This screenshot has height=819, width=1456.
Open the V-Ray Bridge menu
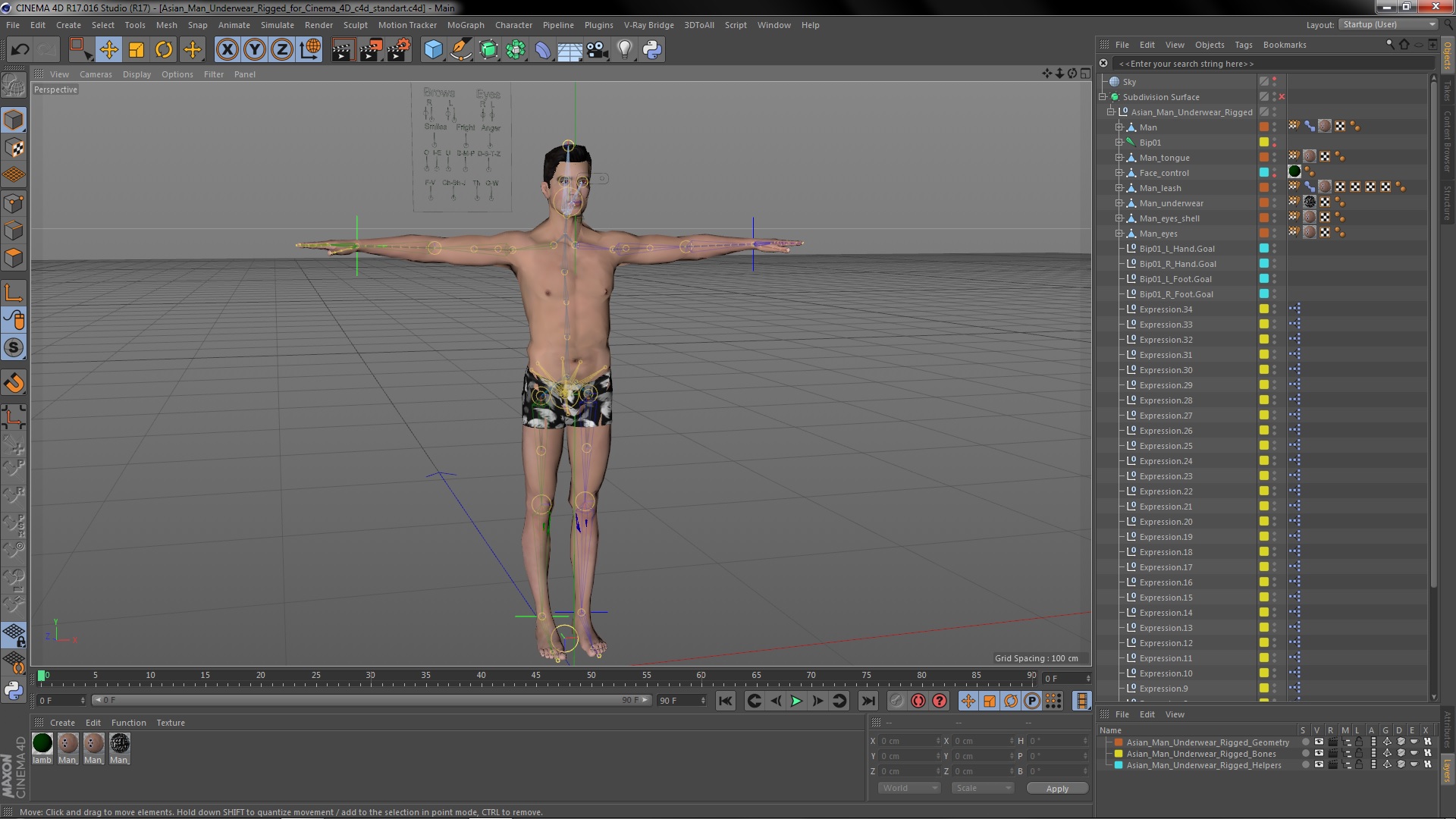click(x=648, y=25)
